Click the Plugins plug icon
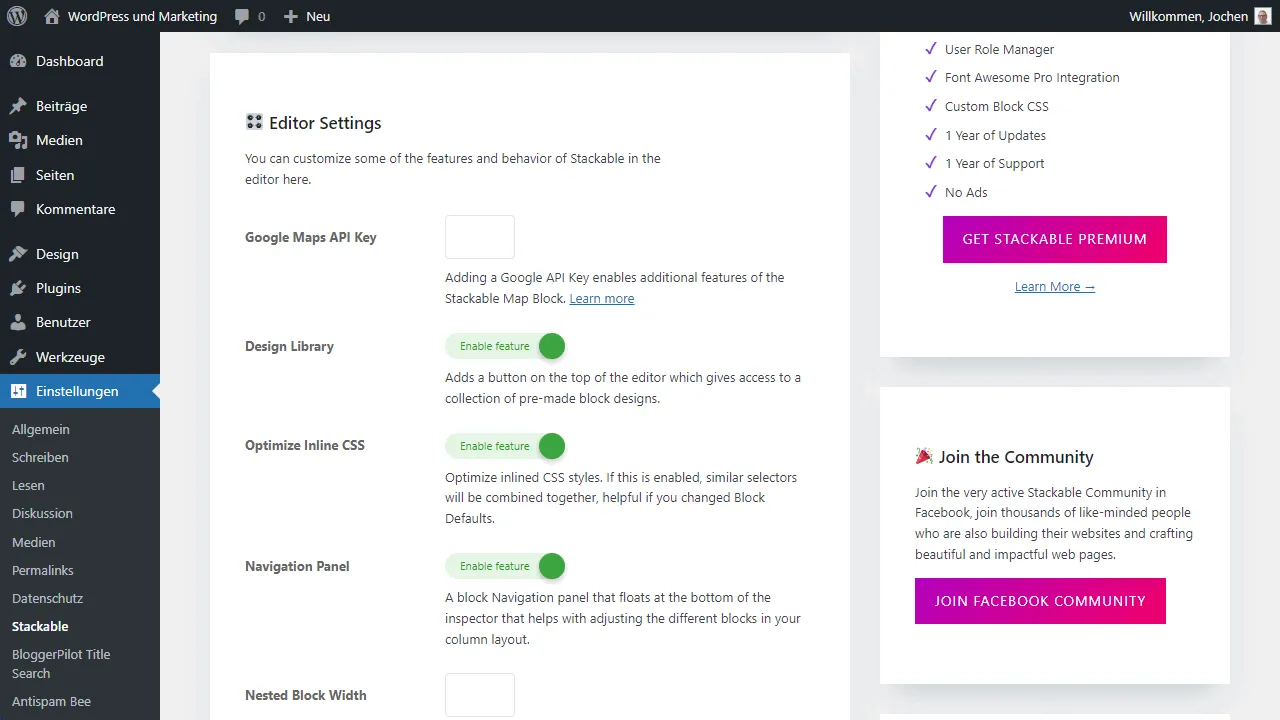This screenshot has height=720, width=1280. point(18,288)
